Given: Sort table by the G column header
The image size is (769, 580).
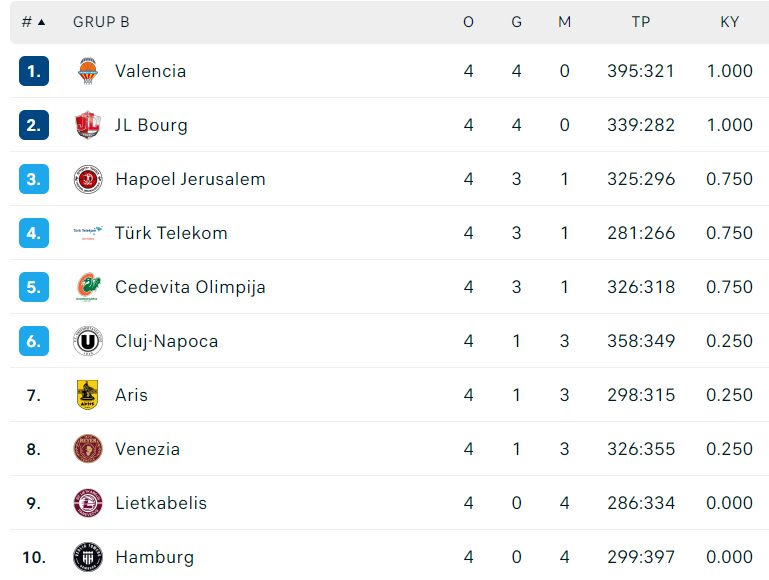Looking at the screenshot, I should tap(516, 22).
